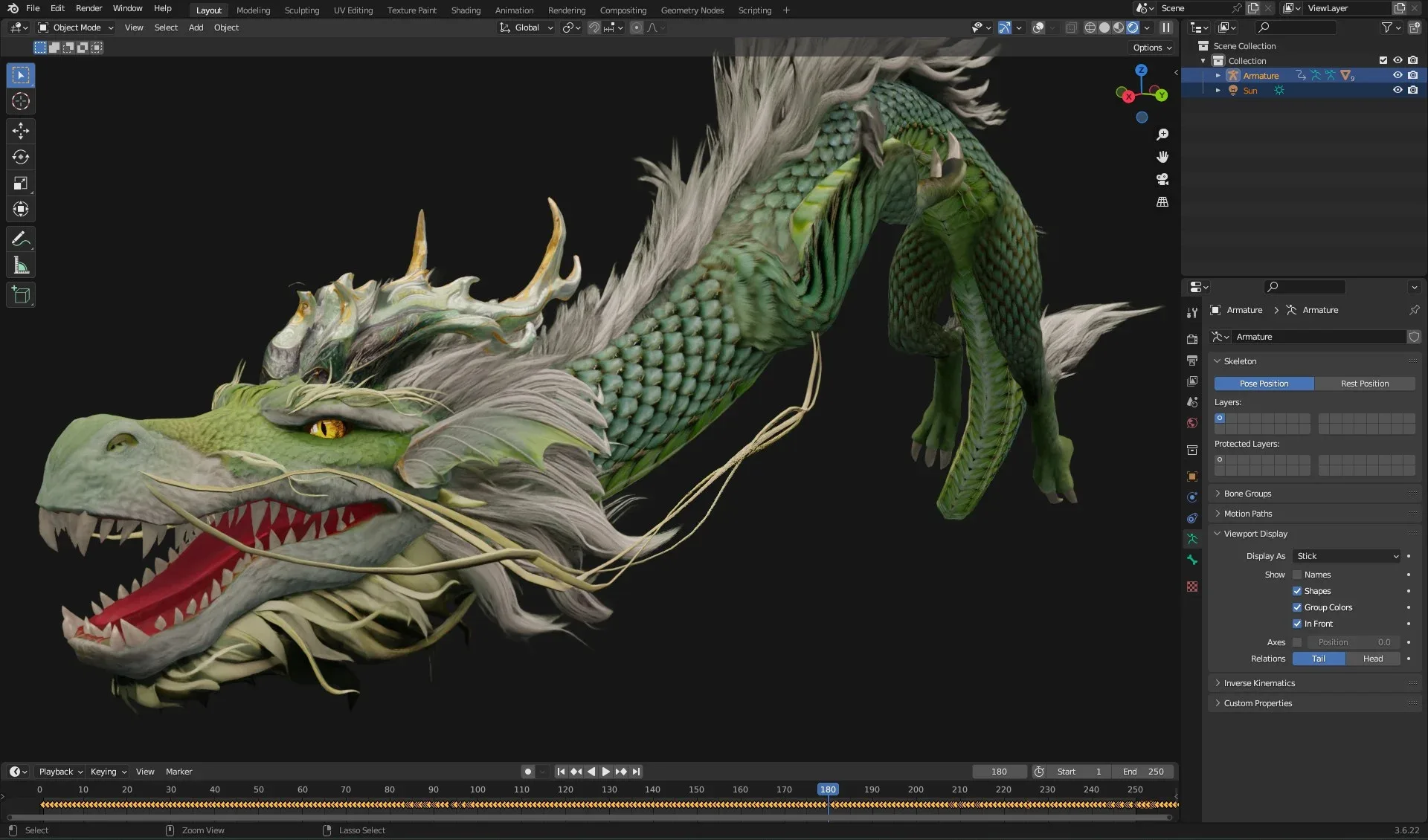Open the Object Mode dropdown

pyautogui.click(x=74, y=28)
